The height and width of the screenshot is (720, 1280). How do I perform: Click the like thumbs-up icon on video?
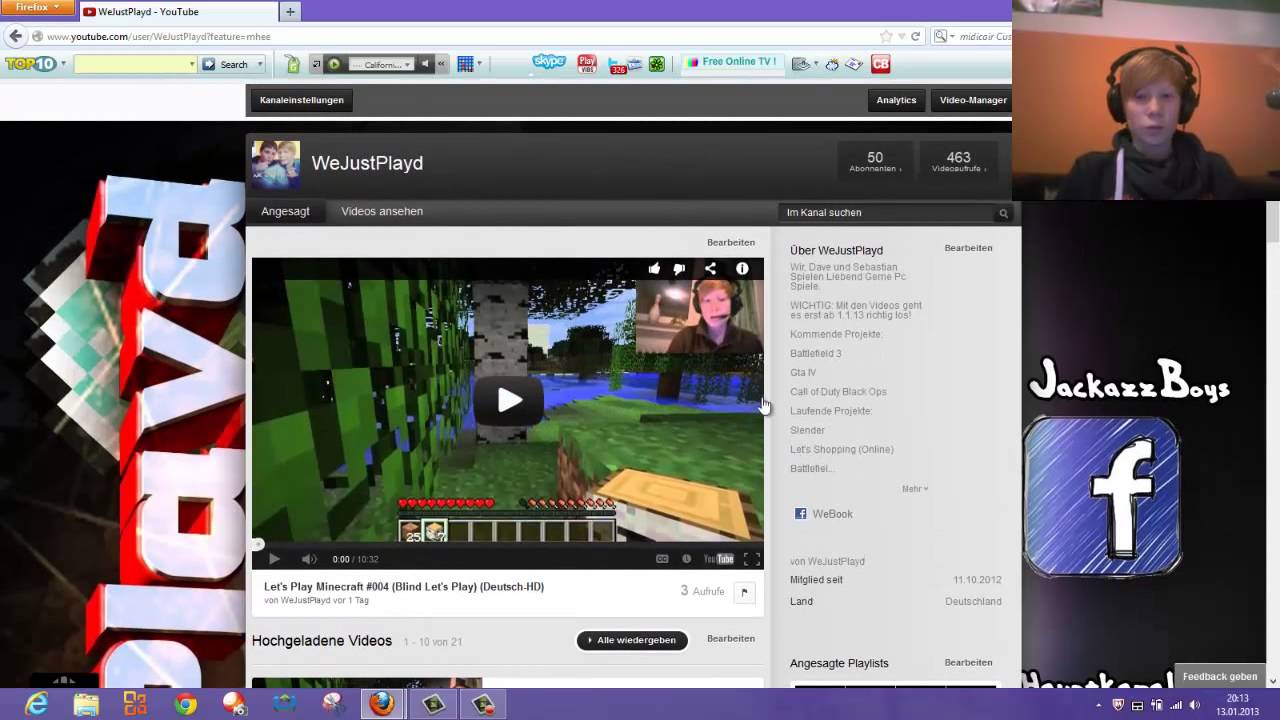(x=653, y=268)
